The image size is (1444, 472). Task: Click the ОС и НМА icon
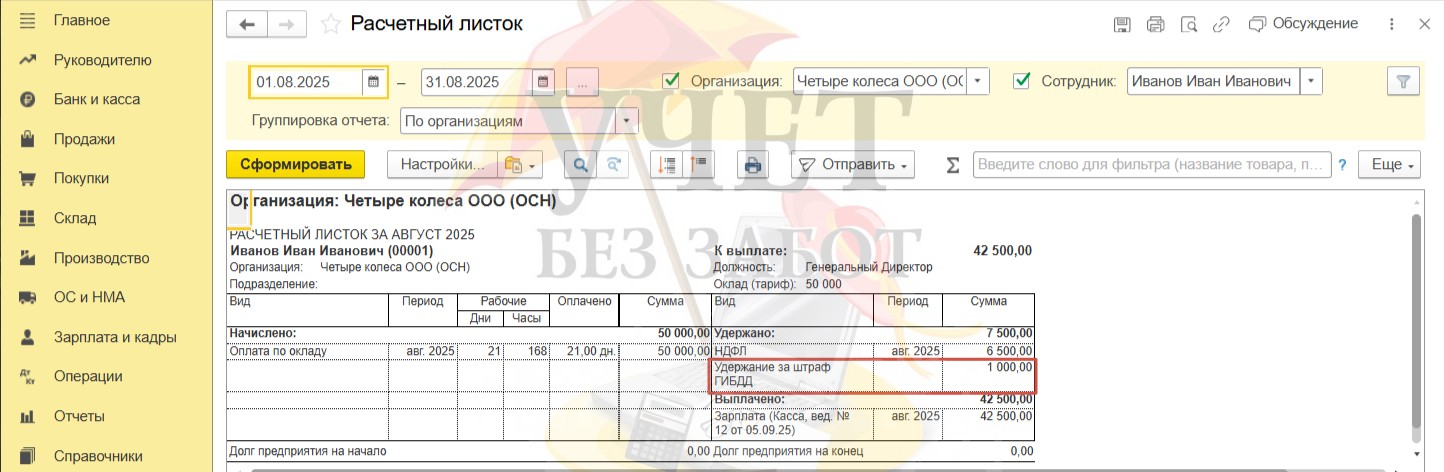28,297
